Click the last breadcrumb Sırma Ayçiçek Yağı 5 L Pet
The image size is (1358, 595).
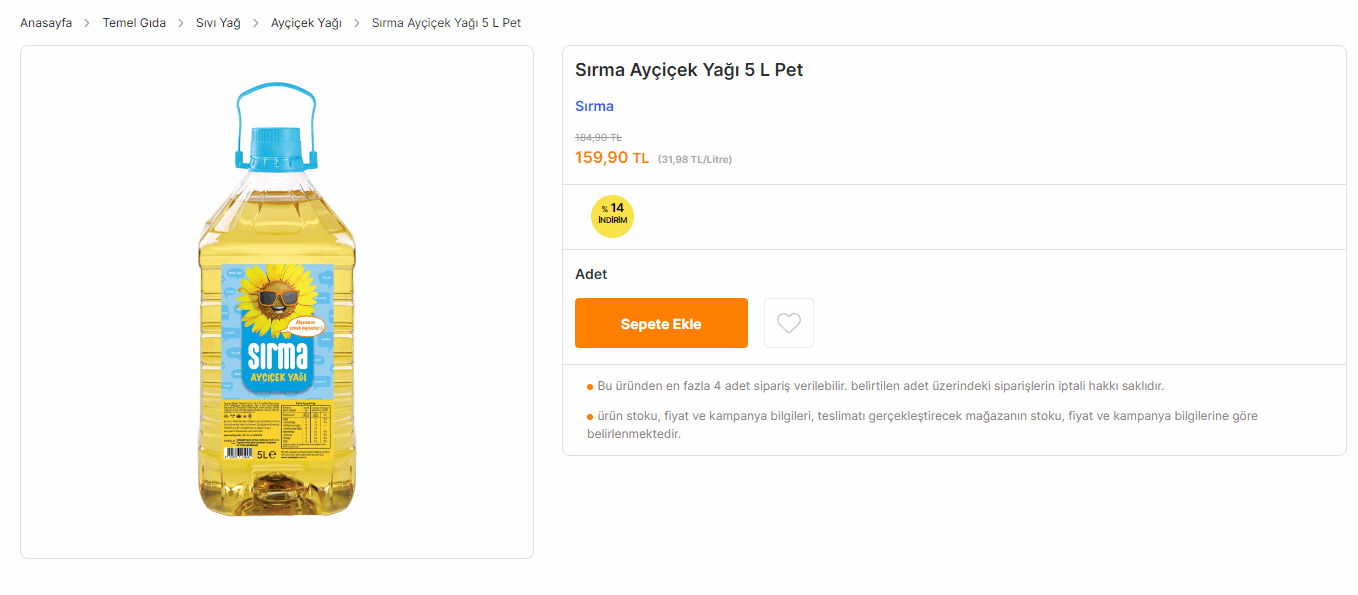click(446, 23)
